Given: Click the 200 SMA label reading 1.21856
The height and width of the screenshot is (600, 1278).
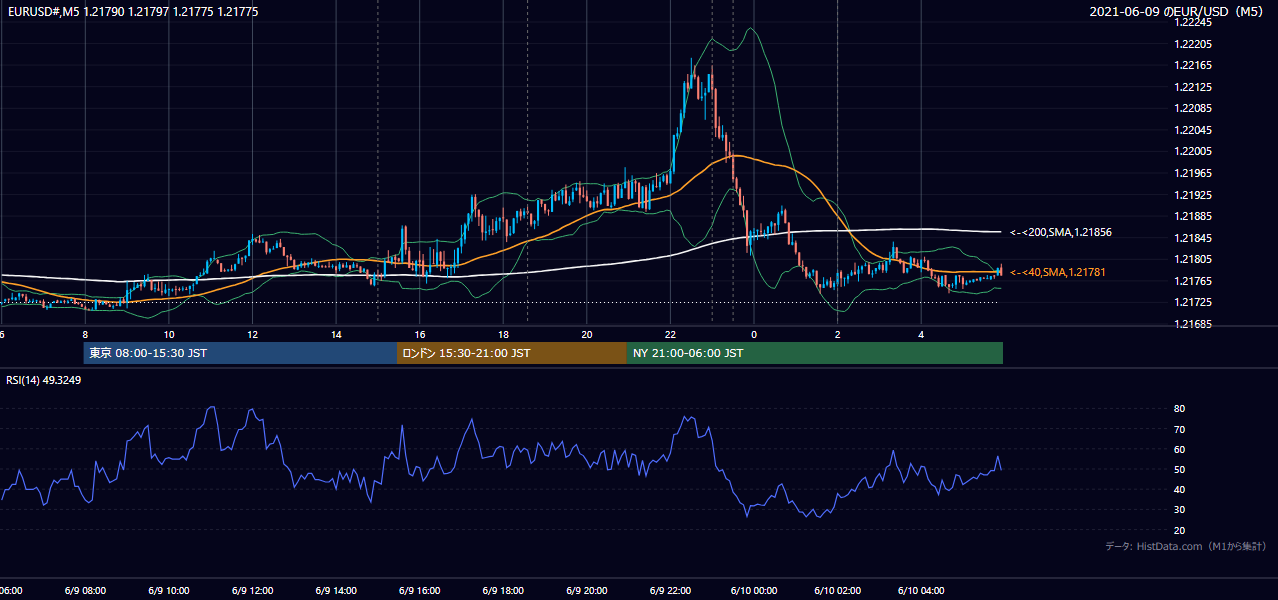Looking at the screenshot, I should [1061, 232].
